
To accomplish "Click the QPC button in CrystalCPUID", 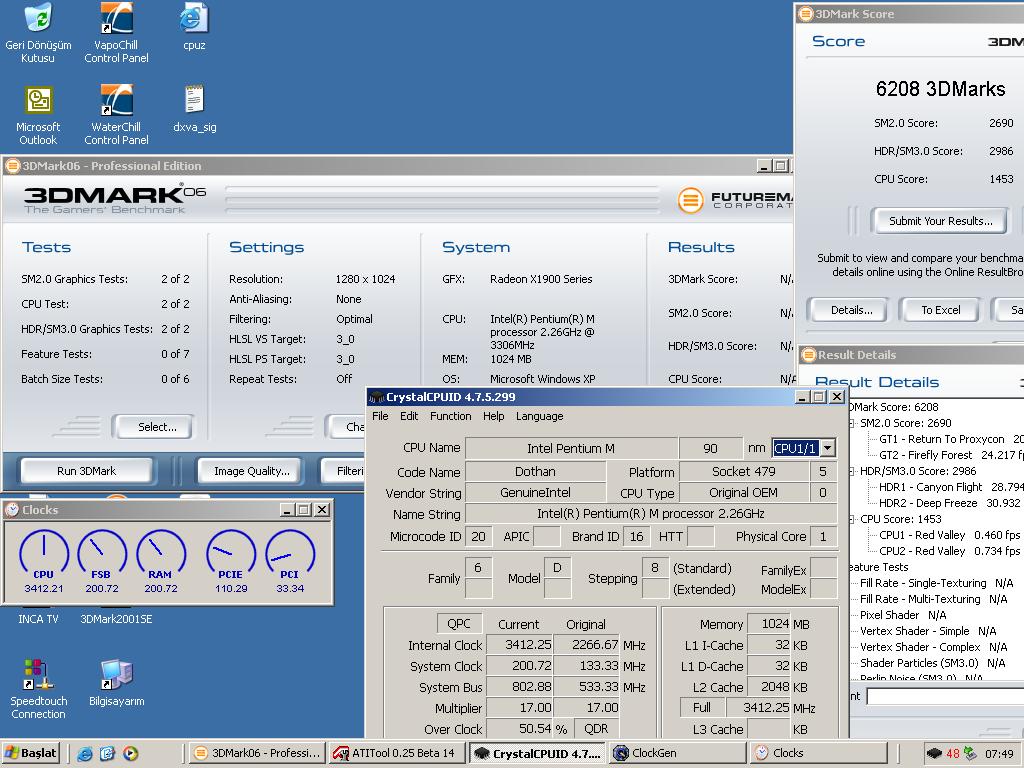I will [458, 624].
